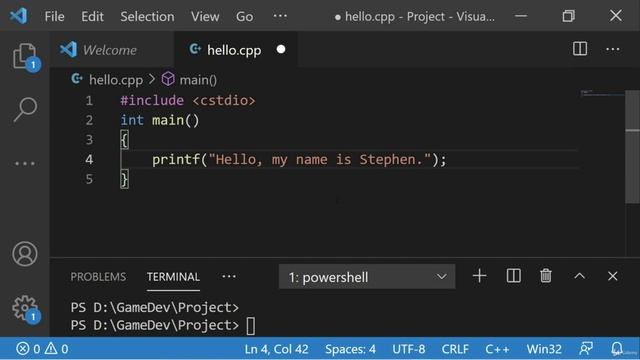Click the VS Code logo in the title bar
Screen dimensions: 640x360
pyautogui.click(x=18, y=16)
